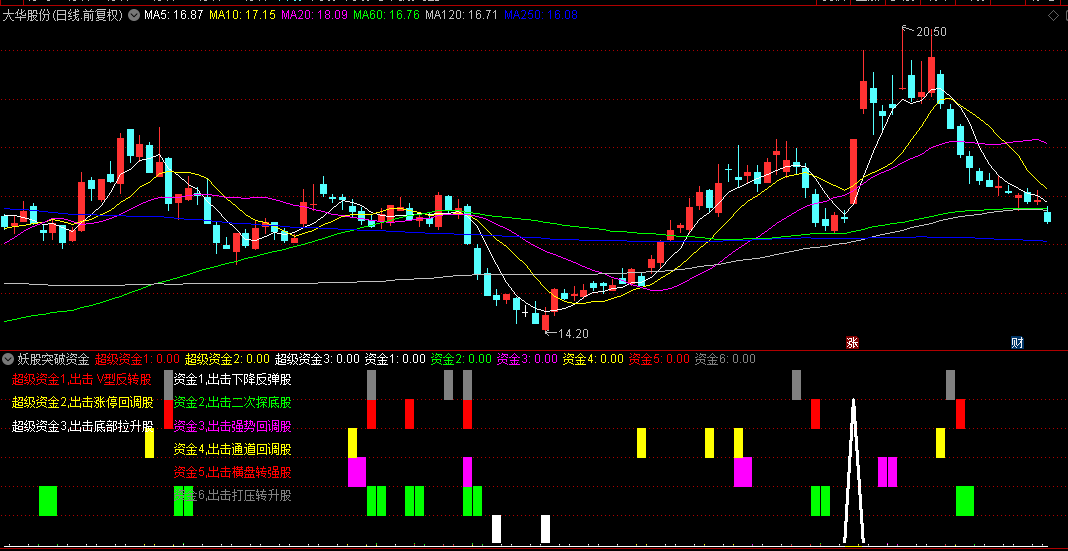Click the green 资金2: 0.00 value
The image size is (1068, 551).
pos(461,358)
